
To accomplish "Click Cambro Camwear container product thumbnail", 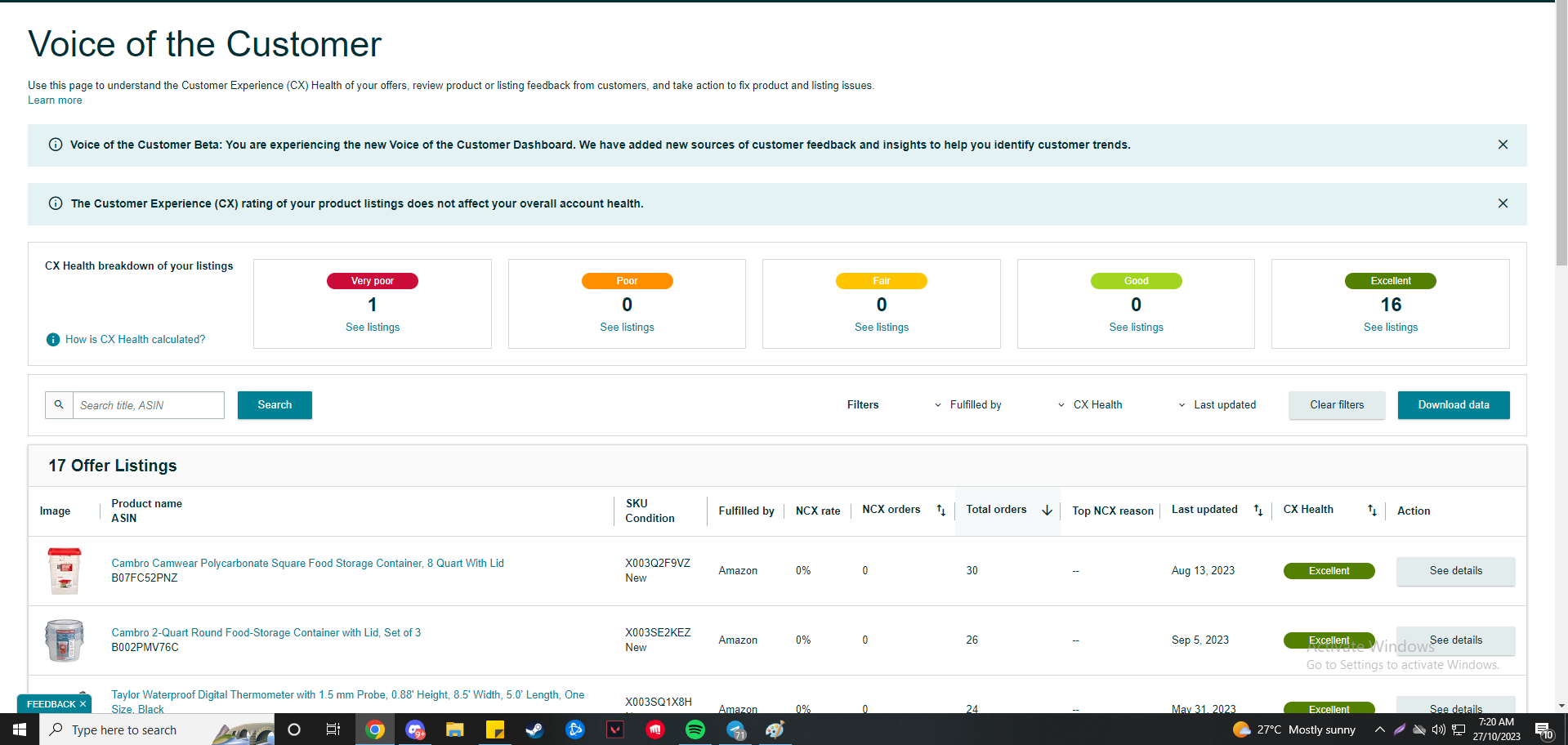I will coord(65,571).
